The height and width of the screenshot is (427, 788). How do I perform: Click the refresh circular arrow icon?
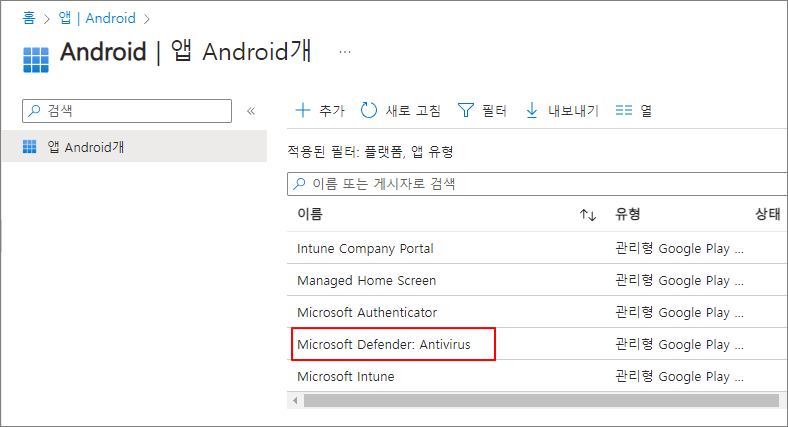tap(369, 110)
